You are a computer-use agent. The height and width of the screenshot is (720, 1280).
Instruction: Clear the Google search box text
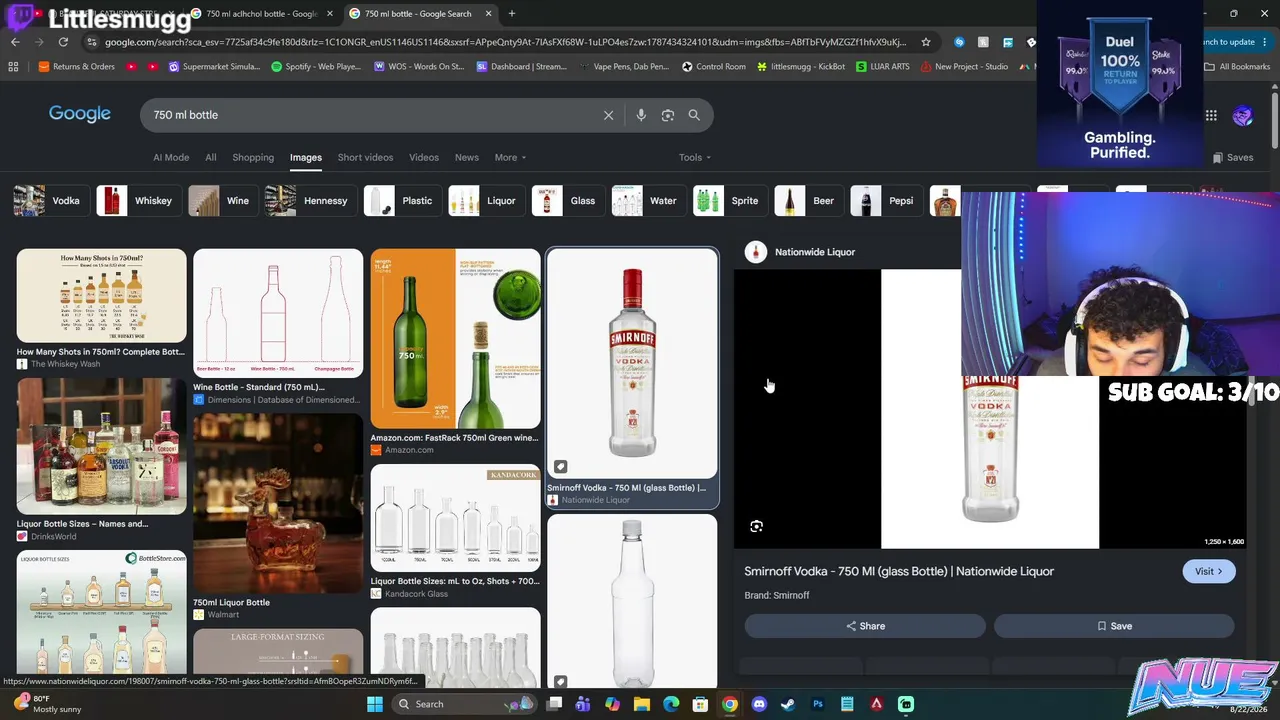point(608,115)
